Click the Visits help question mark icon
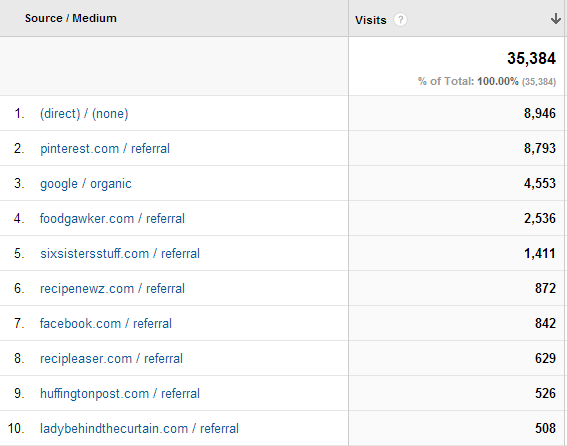567x446 pixels. click(x=400, y=20)
